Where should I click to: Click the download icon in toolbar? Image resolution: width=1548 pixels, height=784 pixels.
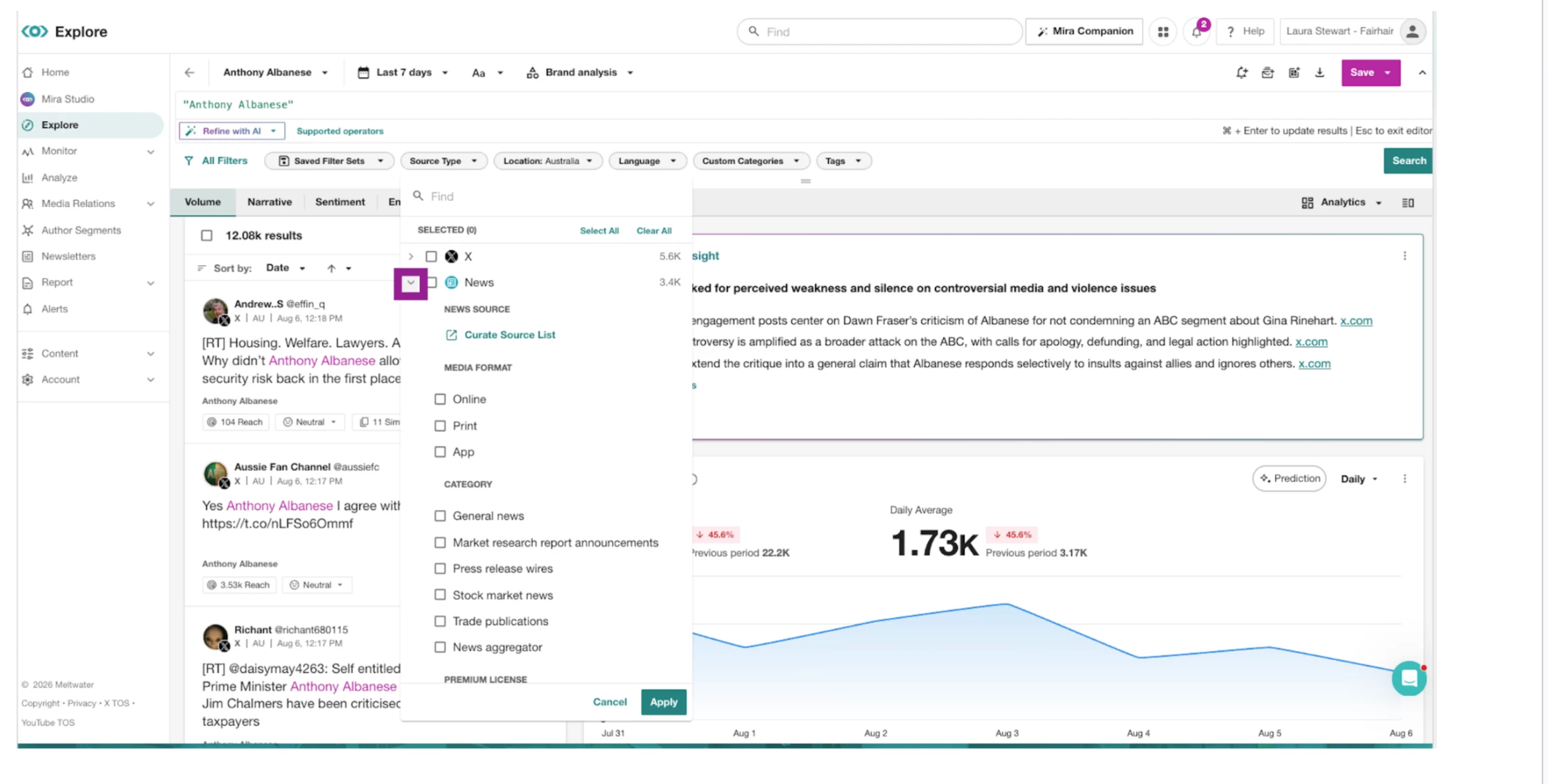1319,73
